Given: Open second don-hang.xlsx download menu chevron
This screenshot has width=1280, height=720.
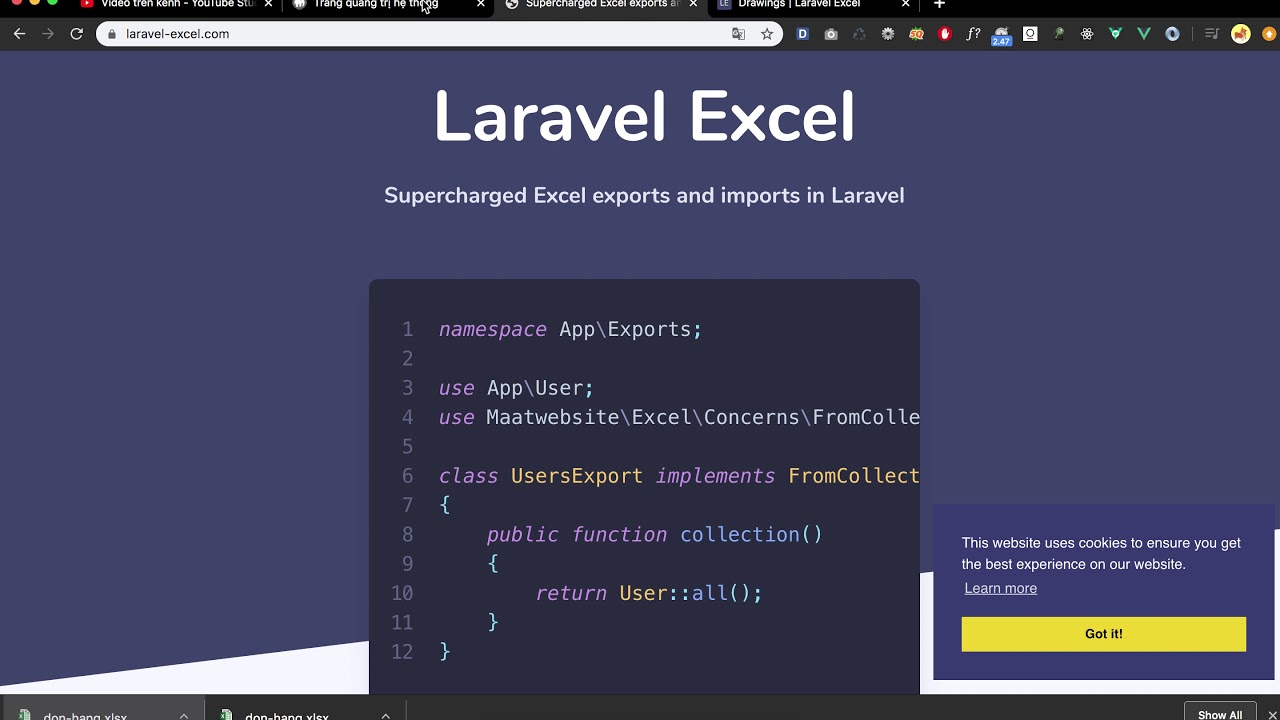Looking at the screenshot, I should 385,715.
